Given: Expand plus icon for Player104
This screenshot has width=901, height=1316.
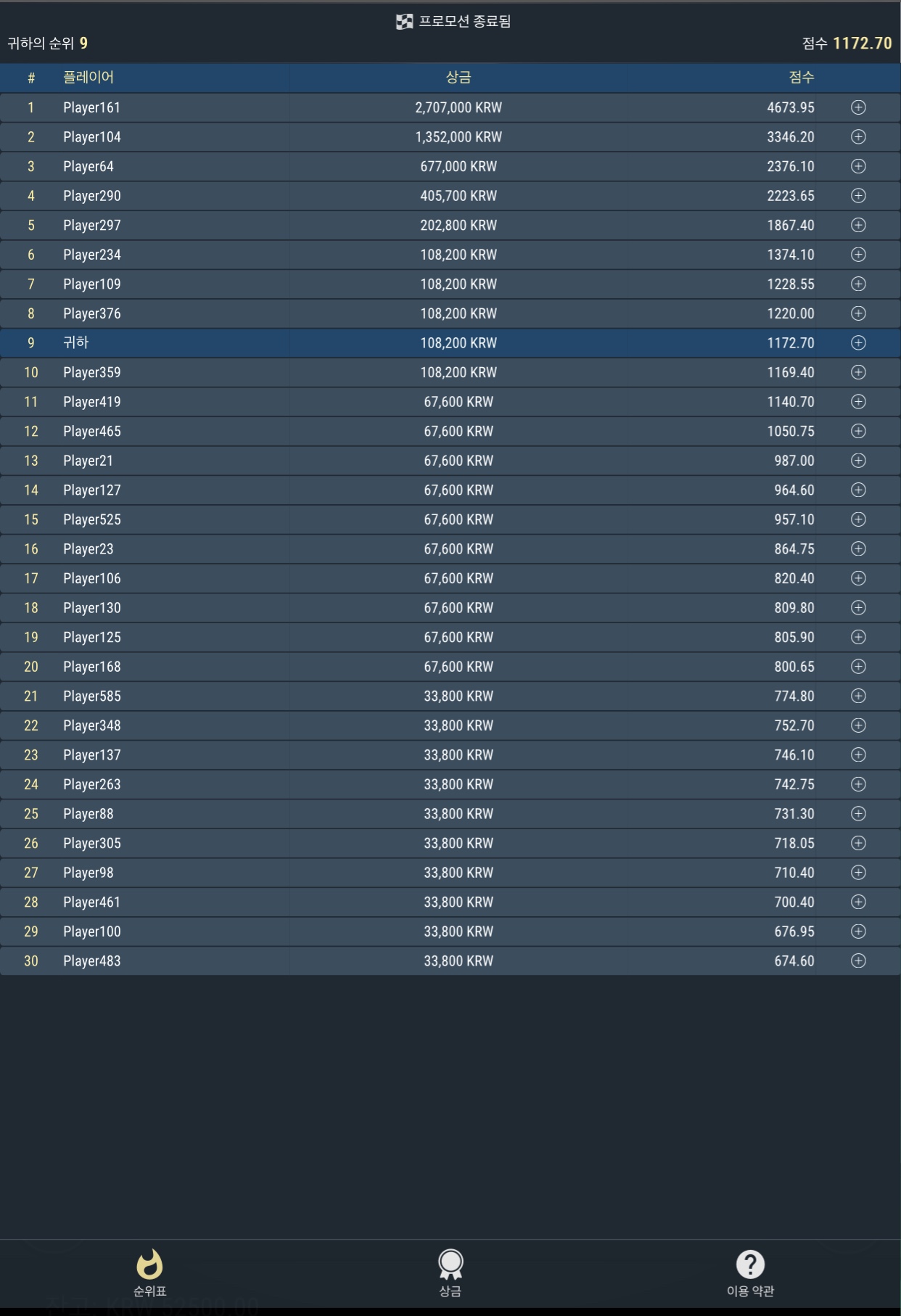Looking at the screenshot, I should (858, 137).
